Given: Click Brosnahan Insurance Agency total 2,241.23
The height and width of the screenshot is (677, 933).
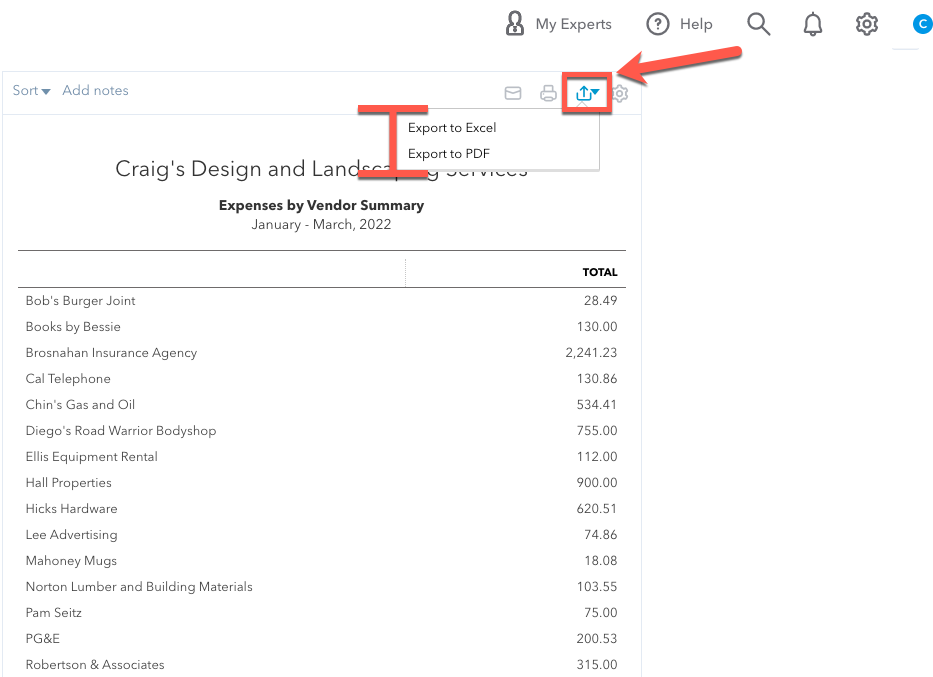Looking at the screenshot, I should pyautogui.click(x=591, y=353).
